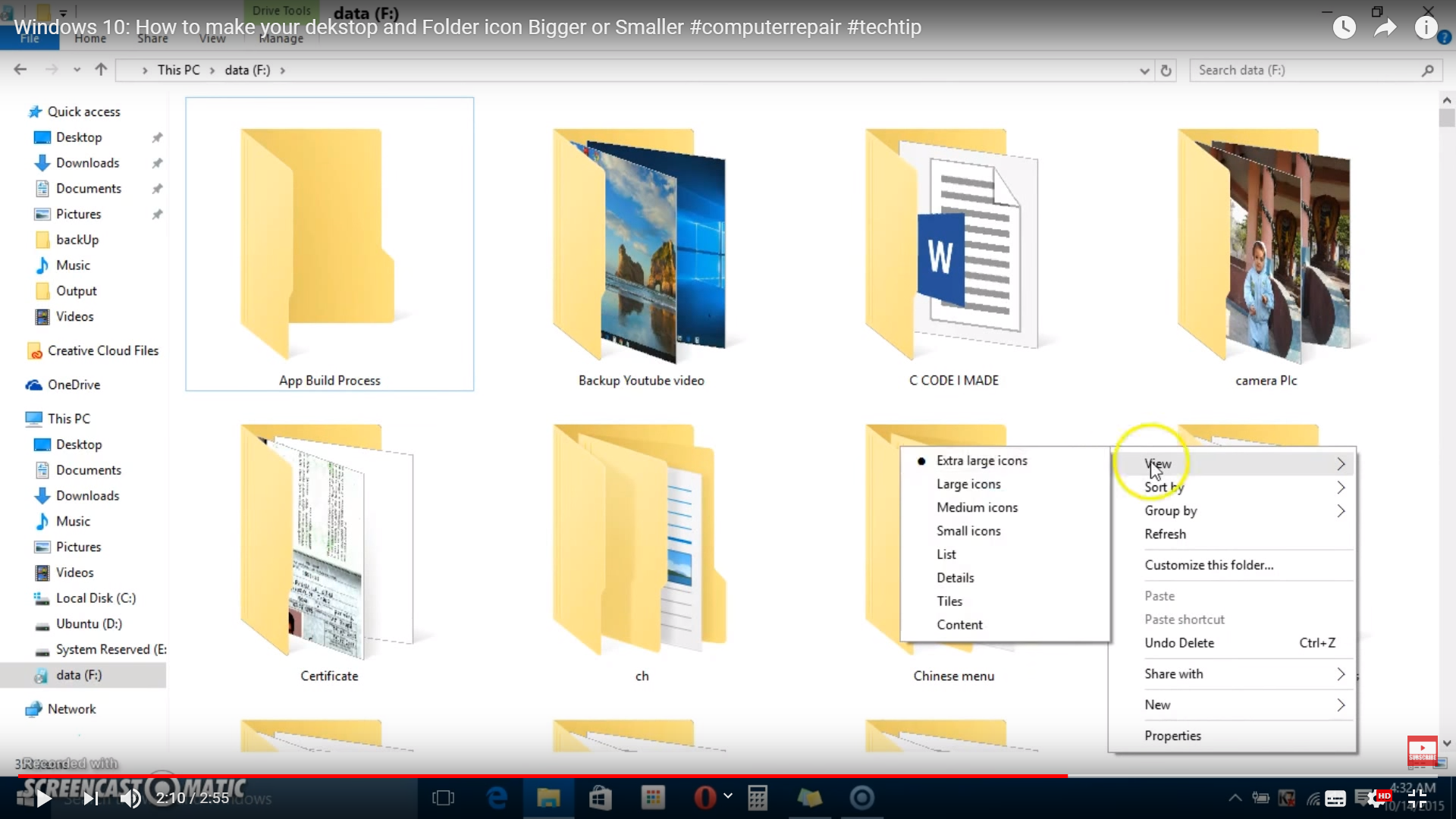Select data (F:) drive in sidebar
The width and height of the screenshot is (1456, 819).
(79, 675)
